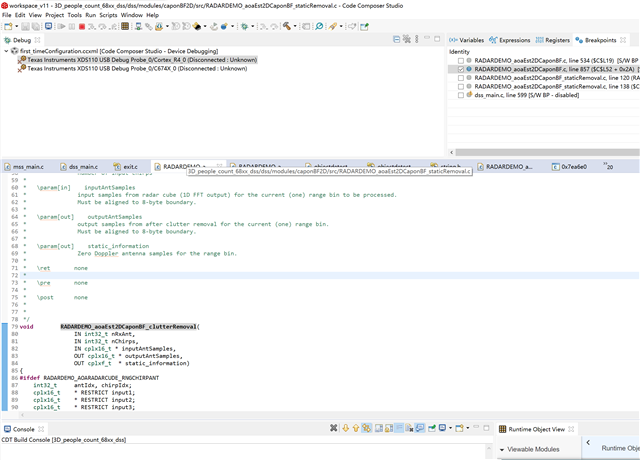Collapse first_timeConfiguration.ccxml debug tree node
The width and height of the screenshot is (640, 460).
tap(6, 50)
